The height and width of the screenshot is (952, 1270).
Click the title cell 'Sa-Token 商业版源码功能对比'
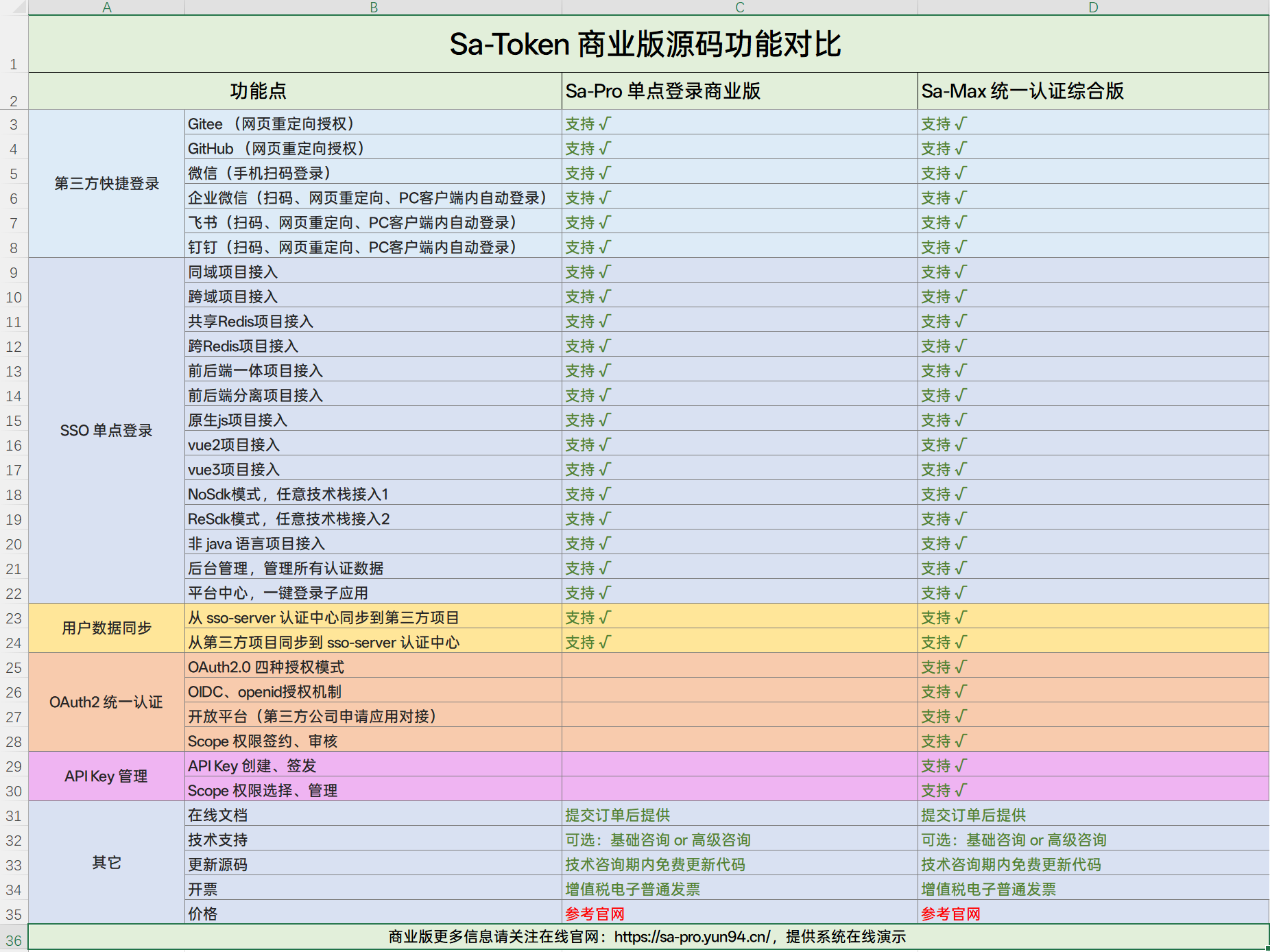click(x=648, y=44)
